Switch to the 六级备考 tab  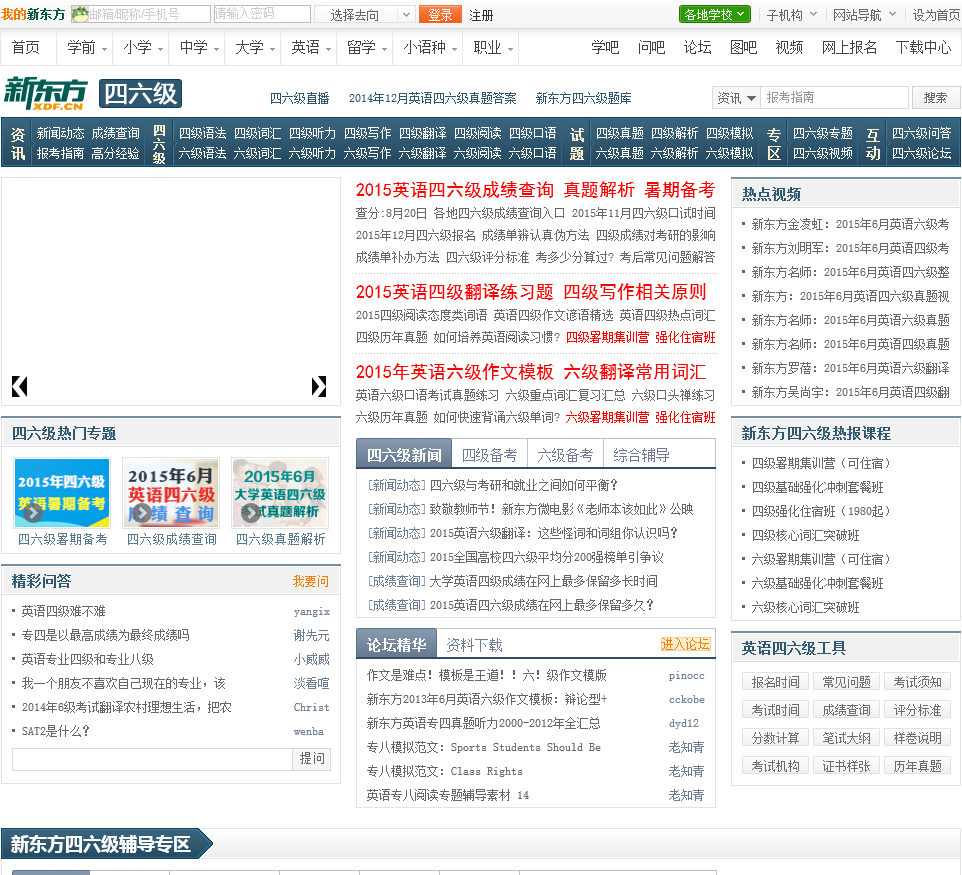[565, 455]
